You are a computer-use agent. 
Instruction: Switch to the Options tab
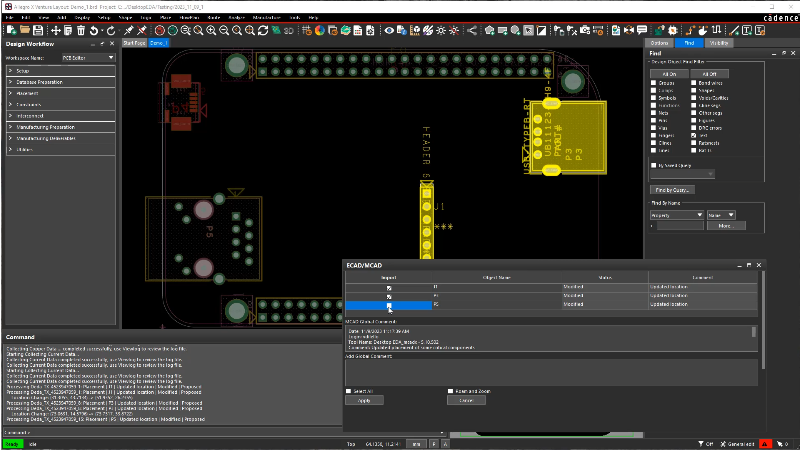659,43
